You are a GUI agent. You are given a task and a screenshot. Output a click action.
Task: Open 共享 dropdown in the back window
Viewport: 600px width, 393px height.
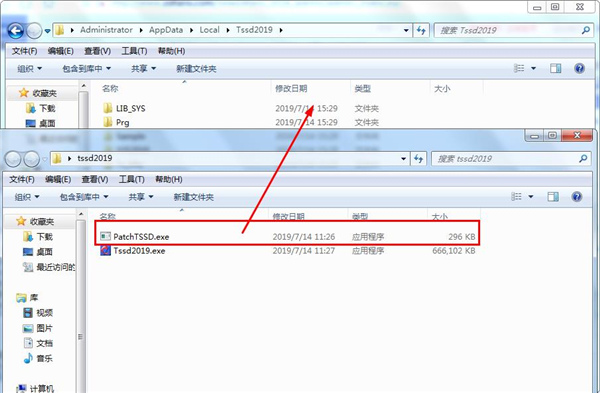pyautogui.click(x=143, y=68)
